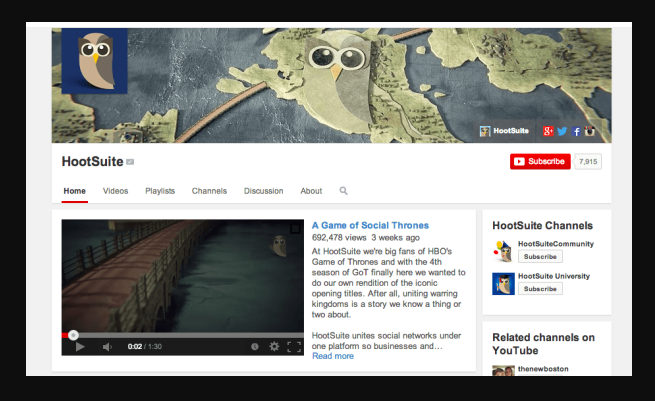Click the HootSuite website link in banner

click(504, 131)
